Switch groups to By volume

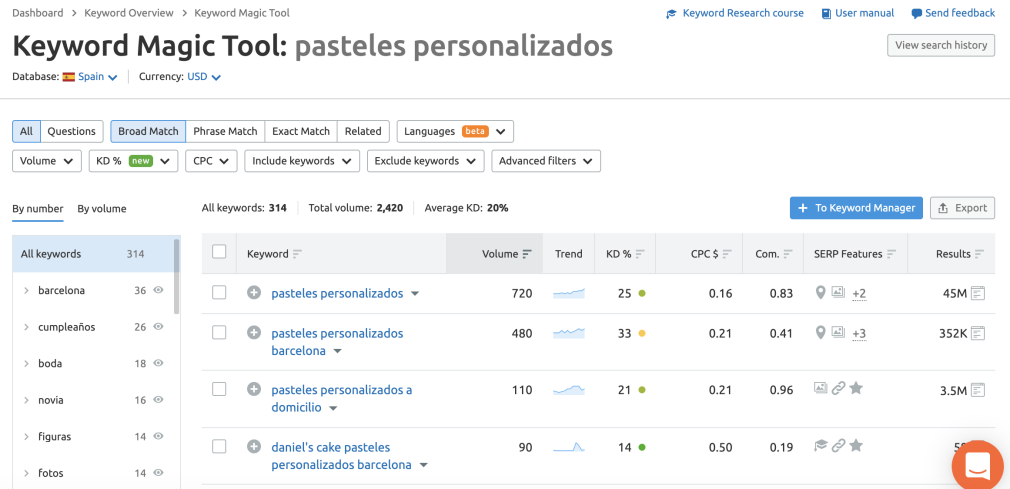(102, 209)
